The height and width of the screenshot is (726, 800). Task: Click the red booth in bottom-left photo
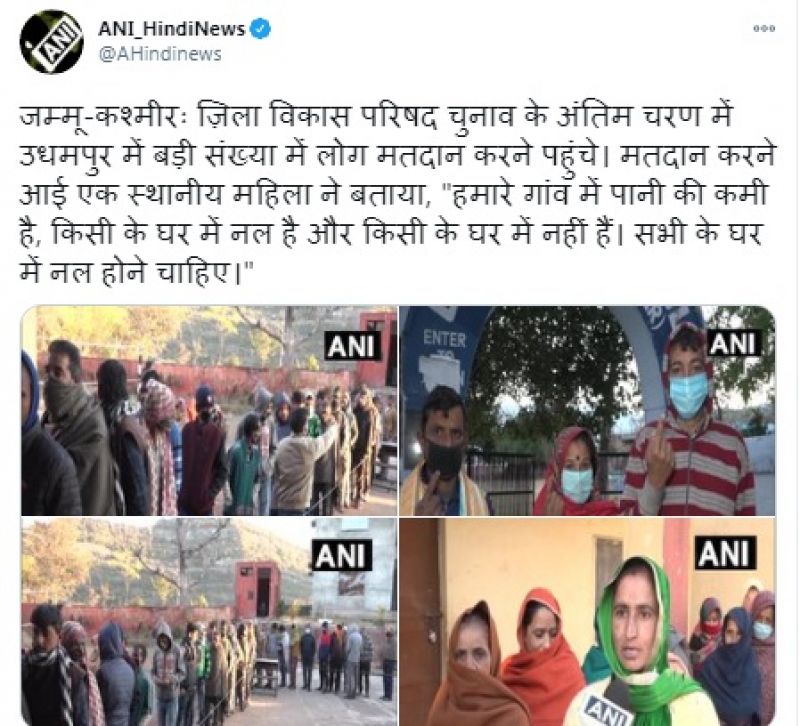[x=258, y=589]
